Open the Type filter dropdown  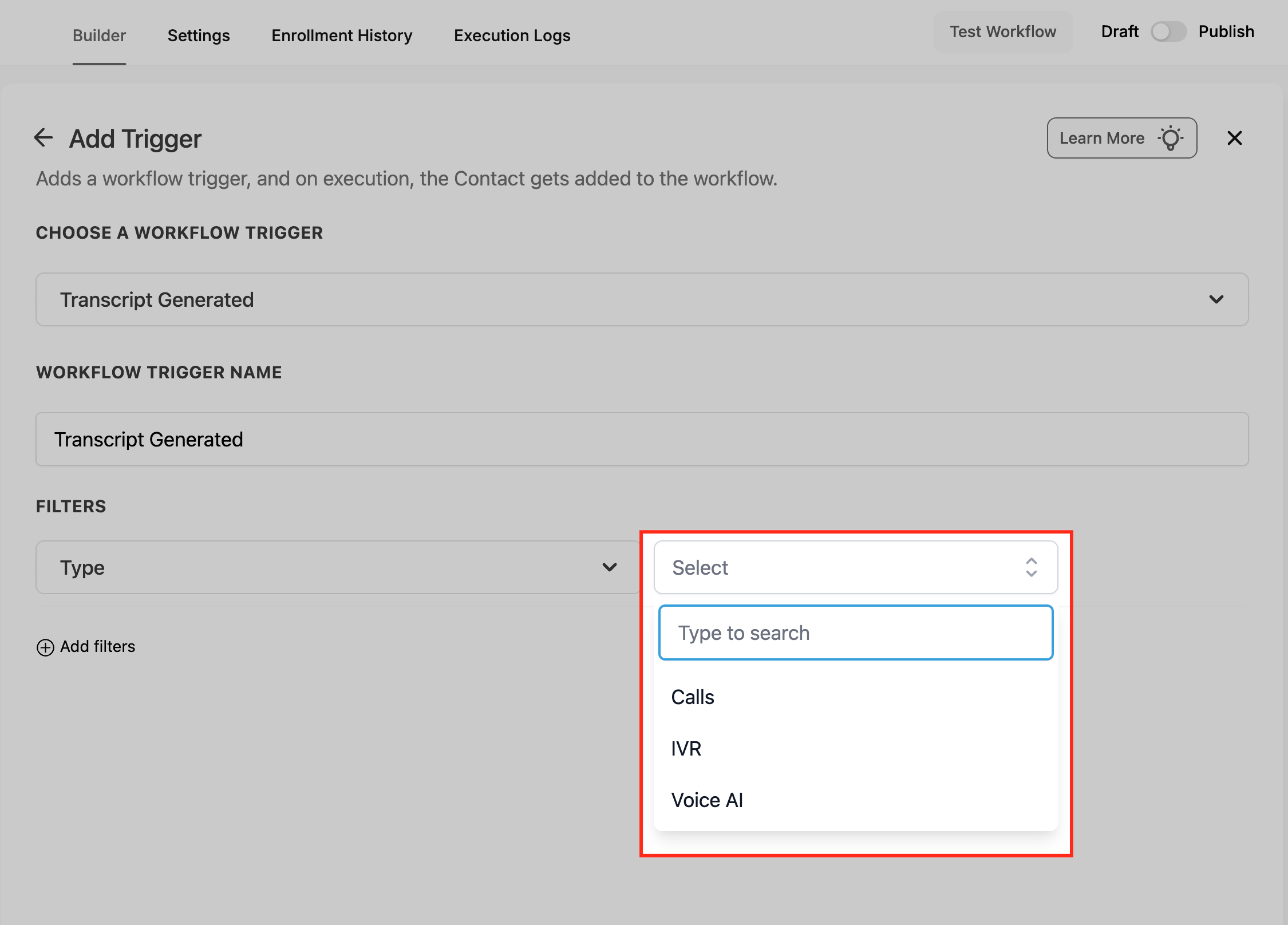tap(338, 567)
